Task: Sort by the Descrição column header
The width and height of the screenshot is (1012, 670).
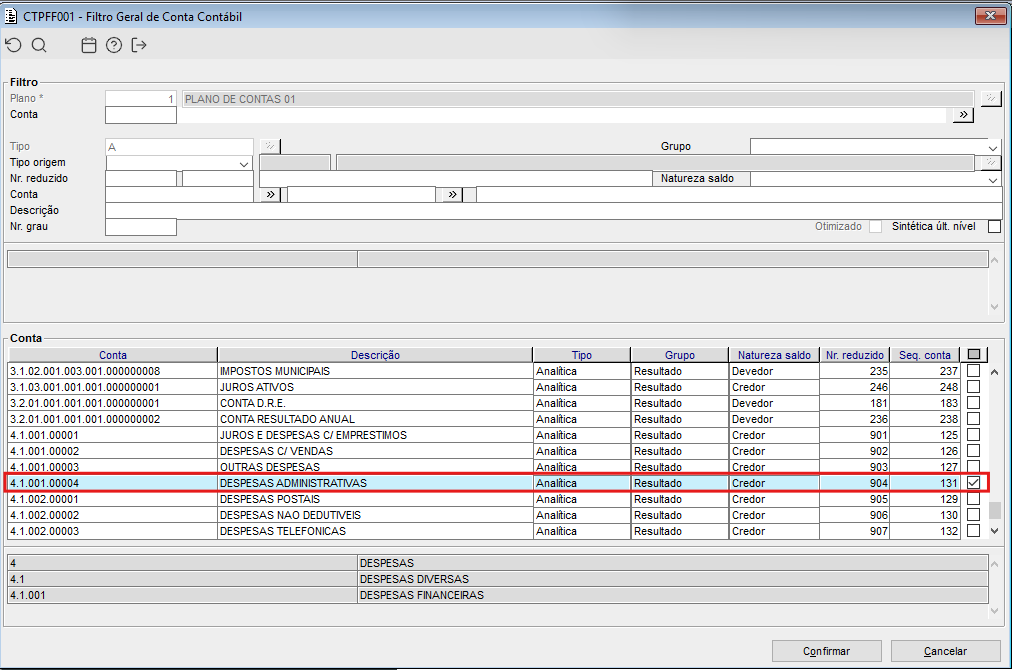Action: 375,355
